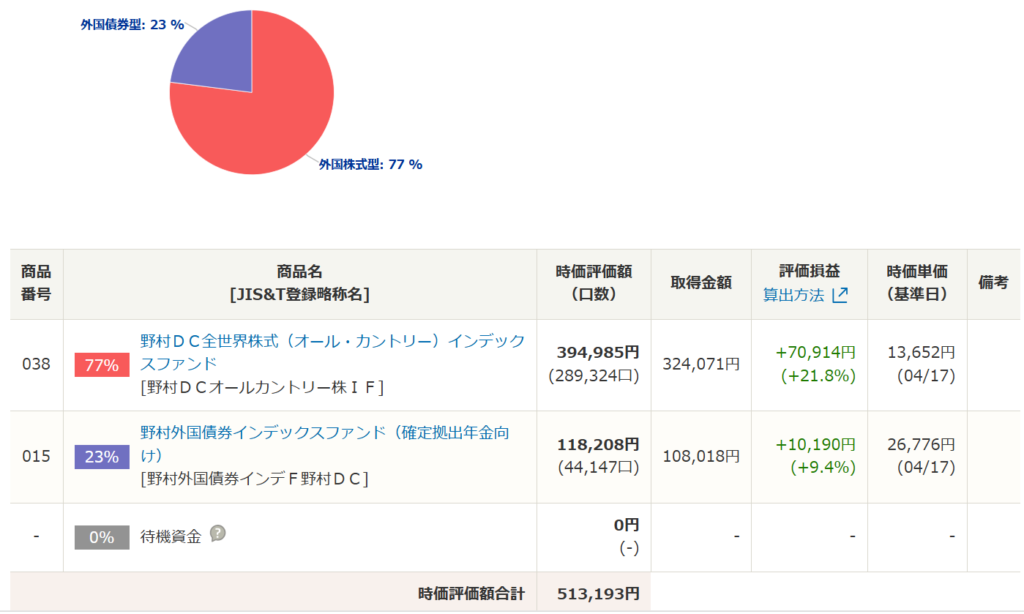The height and width of the screenshot is (614, 1024).
Task: Click the gray 0% allocation badge
Action: click(x=101, y=537)
